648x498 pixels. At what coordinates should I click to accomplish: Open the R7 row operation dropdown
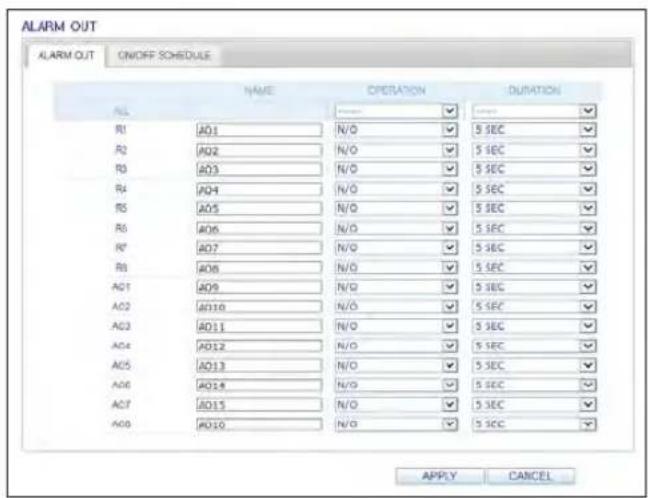pos(396,248)
